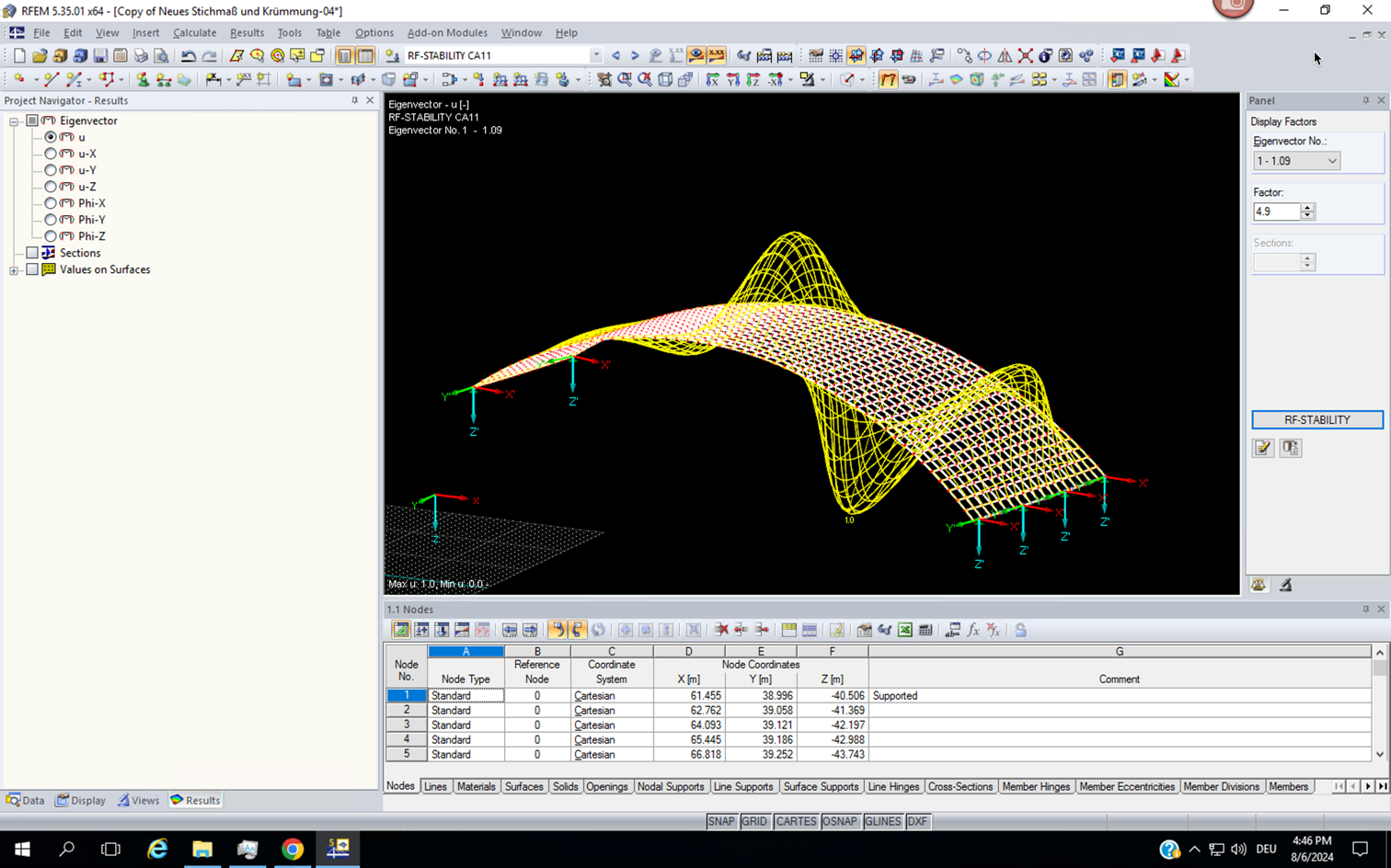Click the Open file folder icon
Screen dimensions: 1391x868
(x=40, y=56)
